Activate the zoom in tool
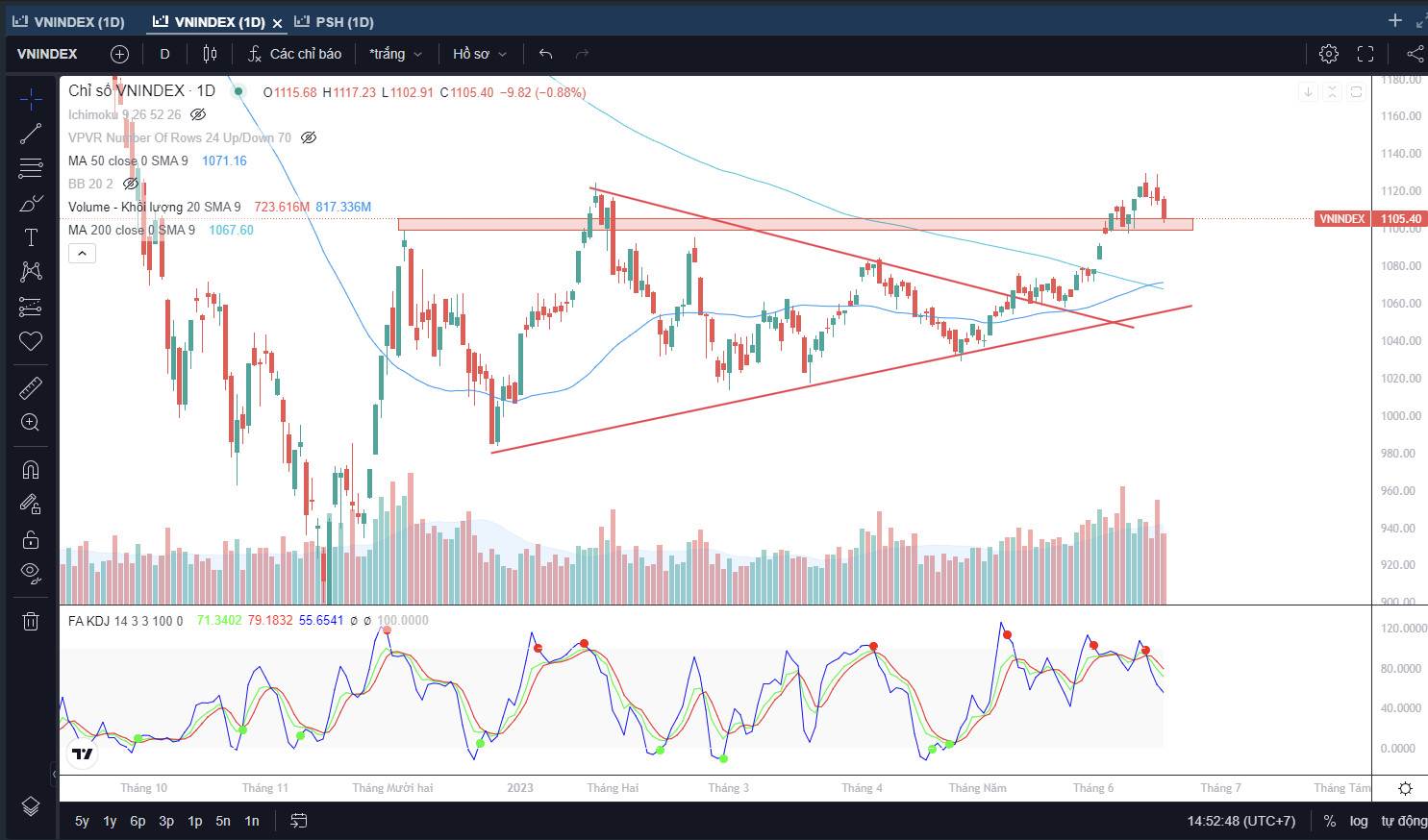 31,422
